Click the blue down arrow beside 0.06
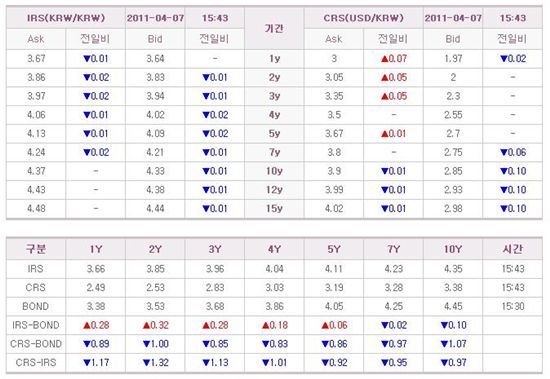550x379 pixels. point(504,152)
